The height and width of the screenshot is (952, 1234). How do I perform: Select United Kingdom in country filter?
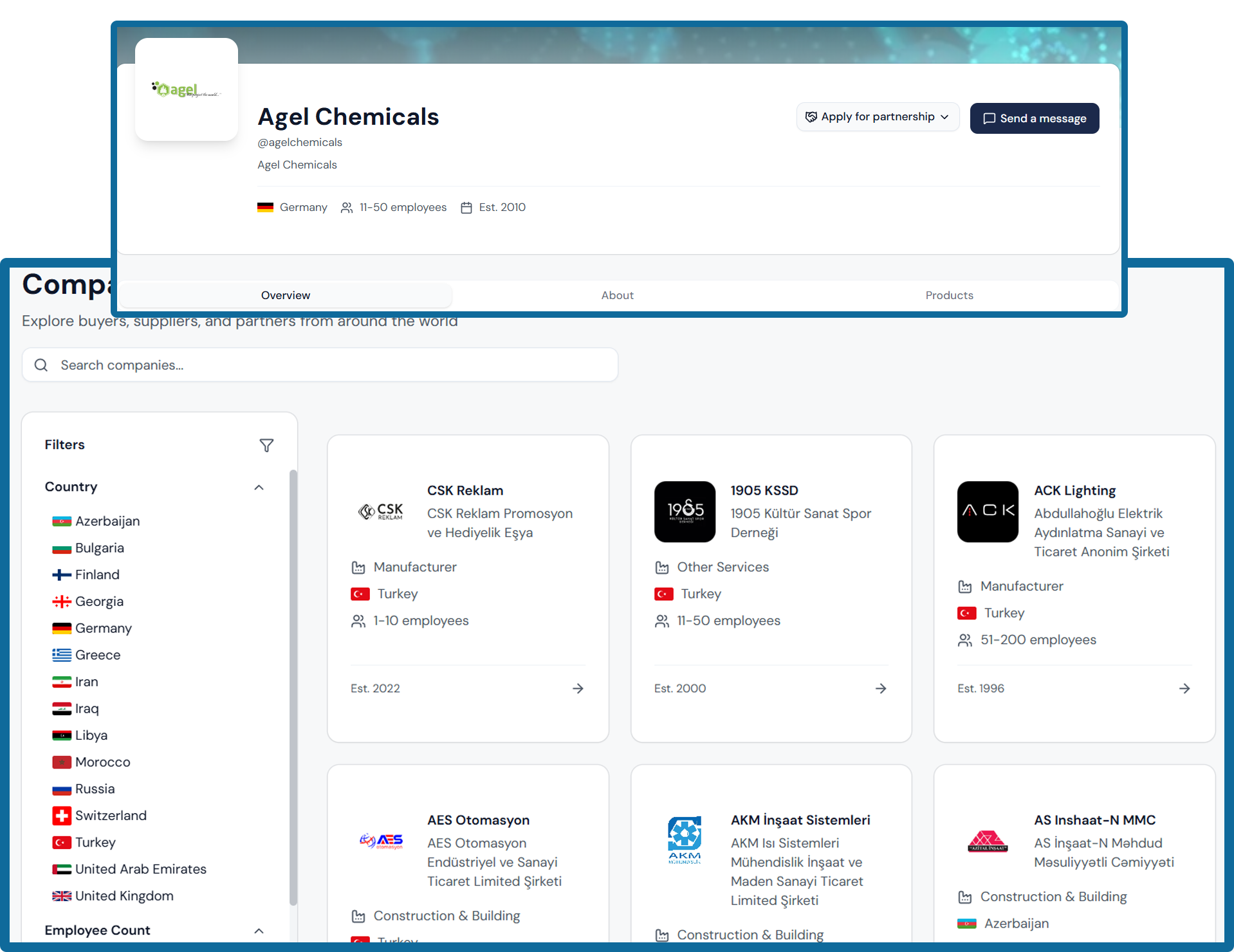113,896
